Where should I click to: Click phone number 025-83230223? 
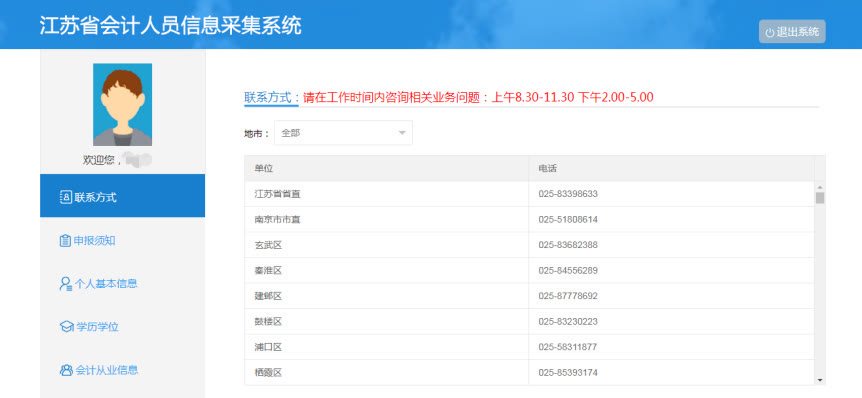click(x=568, y=321)
